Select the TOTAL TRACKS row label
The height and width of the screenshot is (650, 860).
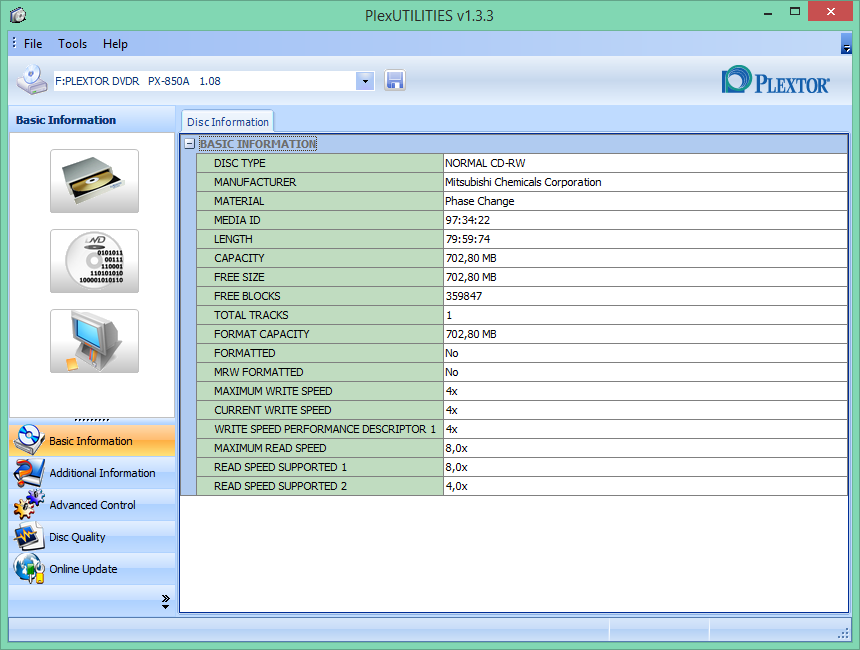[251, 315]
